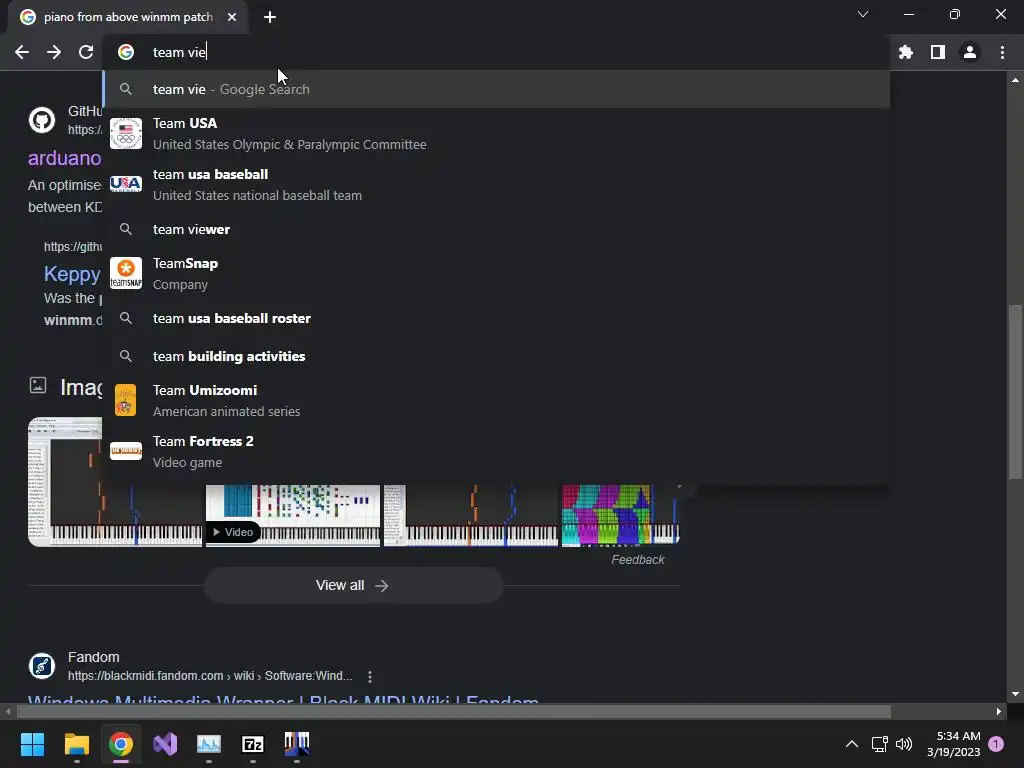This screenshot has height=768, width=1024.
Task: Click the scroll down arrow
Action: click(1015, 694)
